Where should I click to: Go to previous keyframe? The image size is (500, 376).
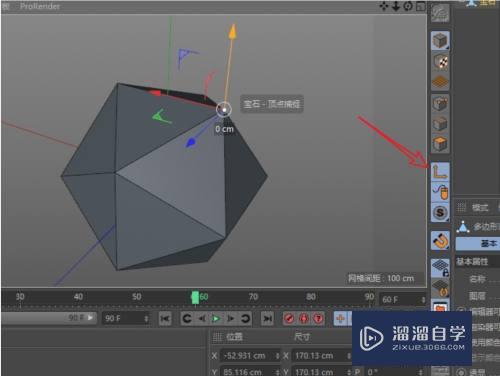[187, 319]
